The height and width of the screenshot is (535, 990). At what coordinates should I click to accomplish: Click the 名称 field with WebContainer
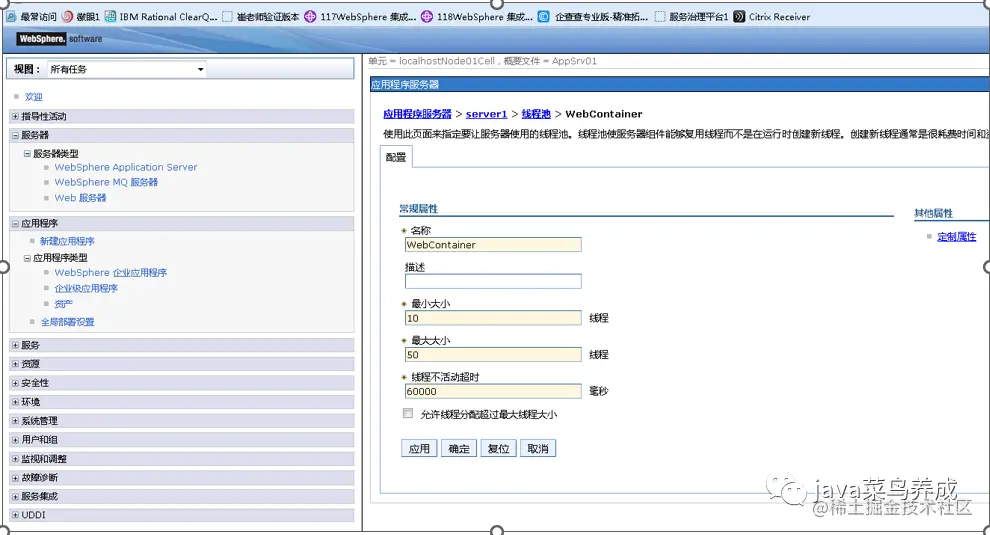[x=493, y=245]
